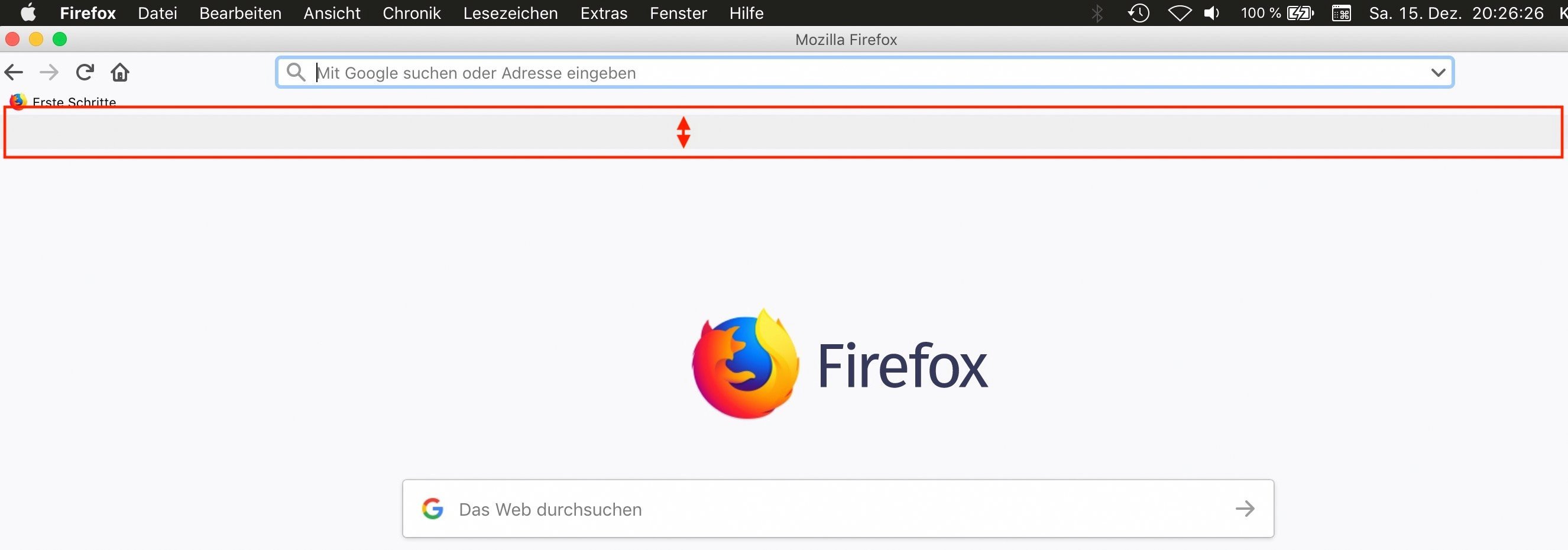Image resolution: width=1568 pixels, height=550 pixels.
Task: Maximize the window with green button
Action: coord(60,39)
